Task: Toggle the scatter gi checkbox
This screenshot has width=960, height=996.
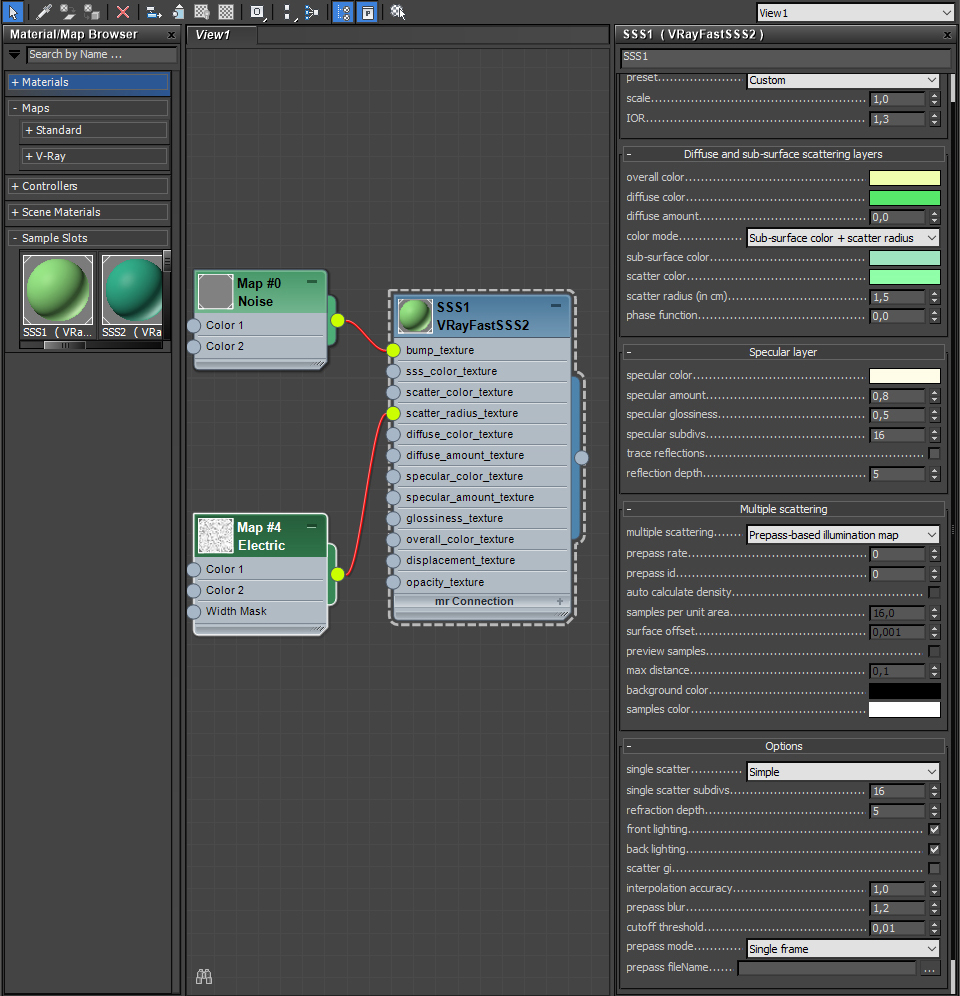Action: [934, 868]
